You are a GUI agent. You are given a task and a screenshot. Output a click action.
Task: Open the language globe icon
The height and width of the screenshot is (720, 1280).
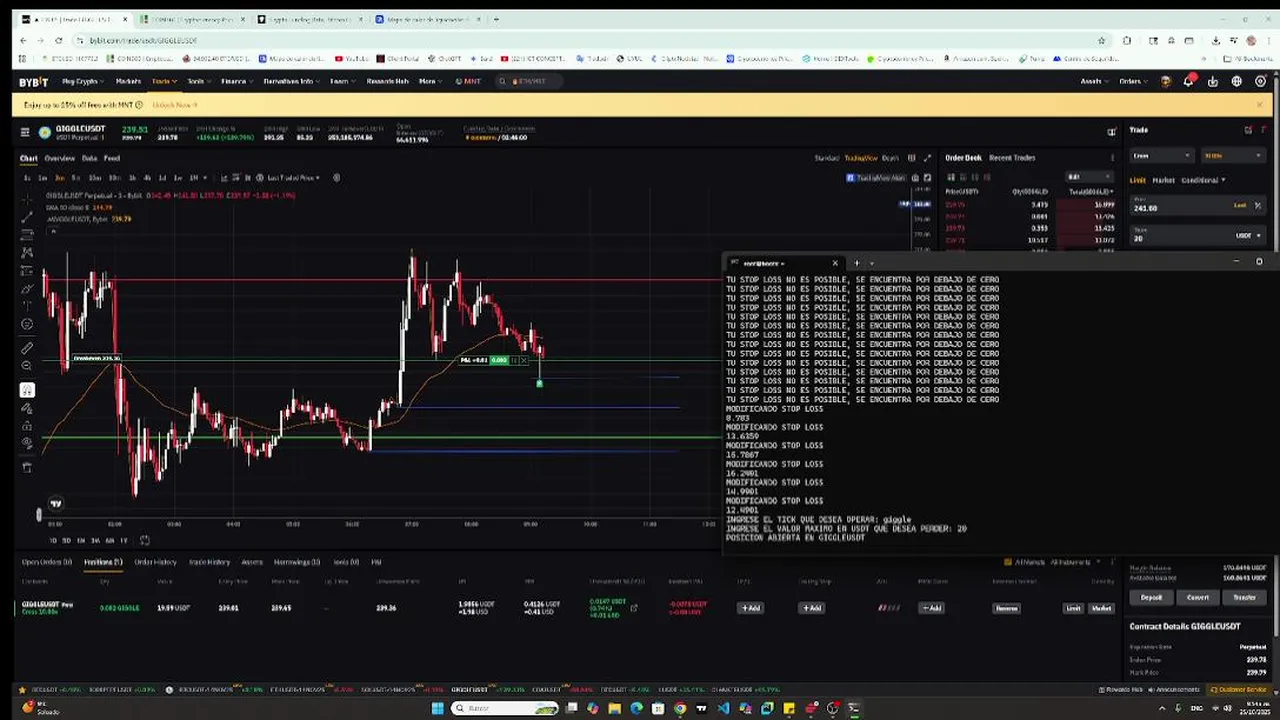point(1237,81)
